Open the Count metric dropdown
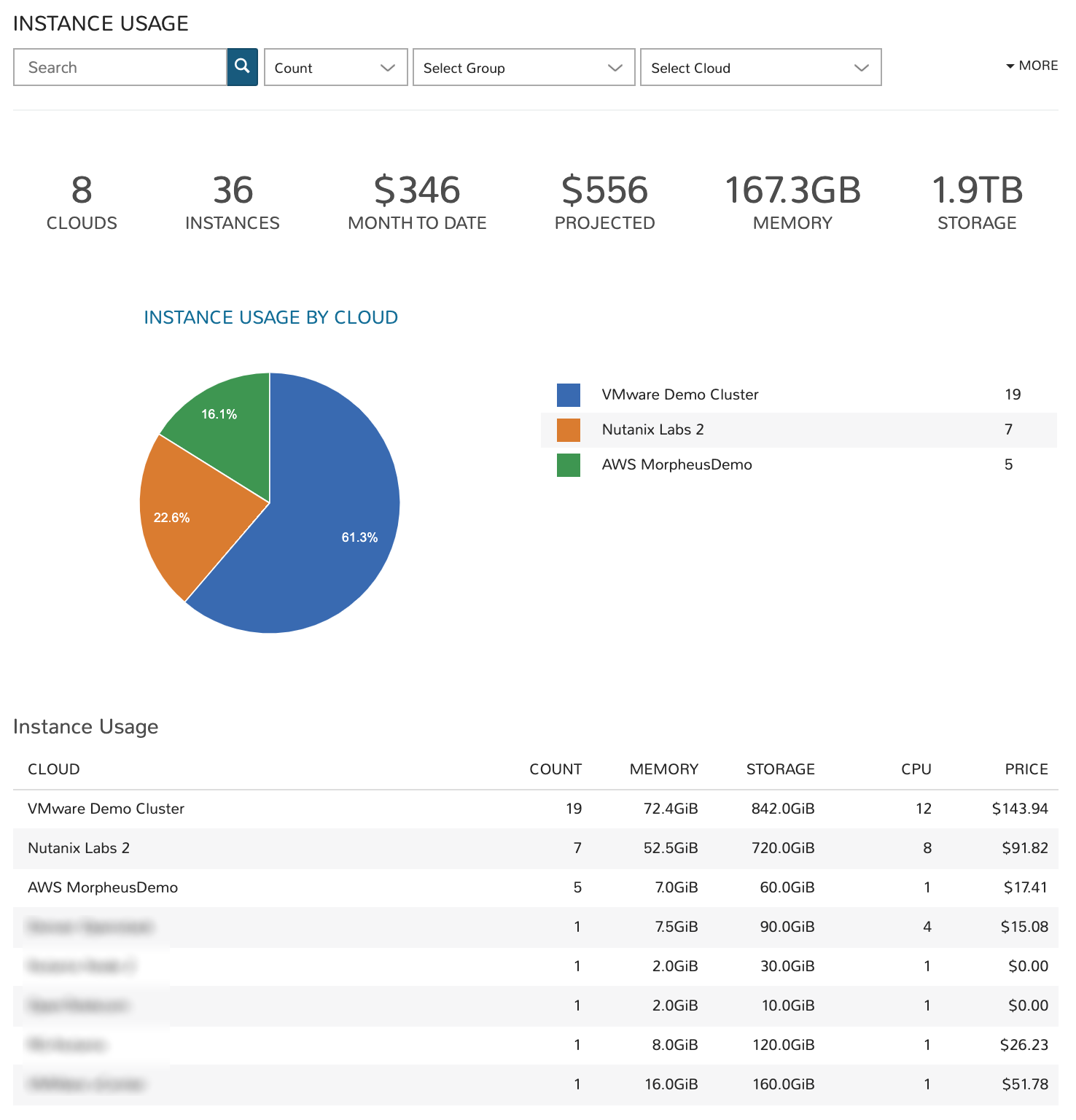The width and height of the screenshot is (1076, 1120). 335,67
